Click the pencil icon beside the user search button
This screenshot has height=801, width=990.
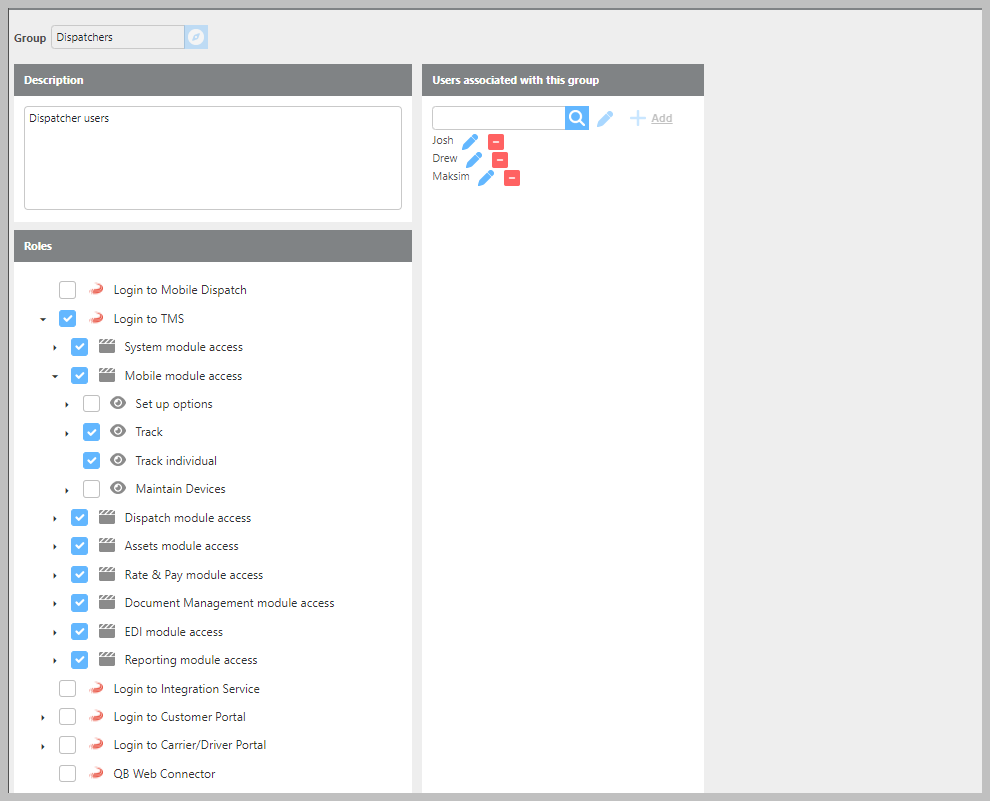click(605, 119)
